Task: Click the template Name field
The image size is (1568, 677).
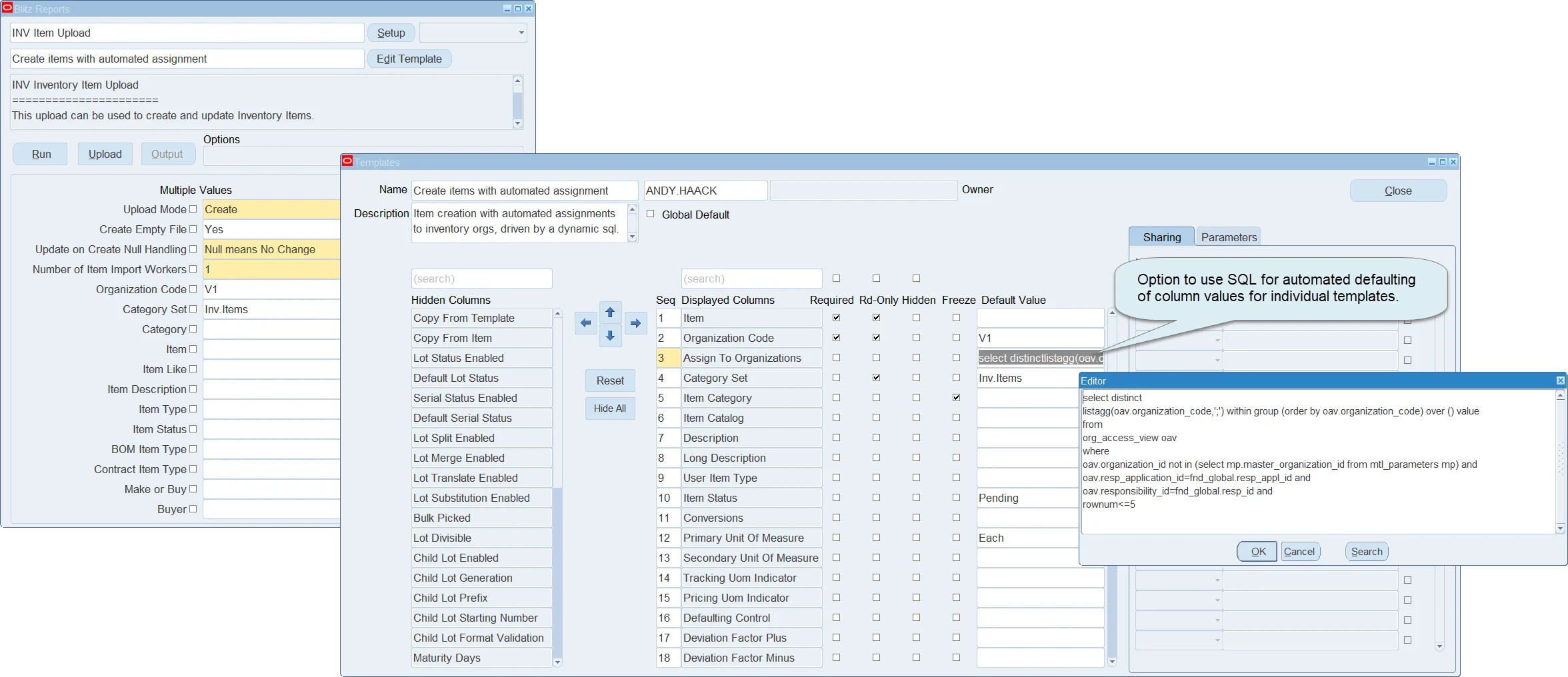Action: [525, 191]
